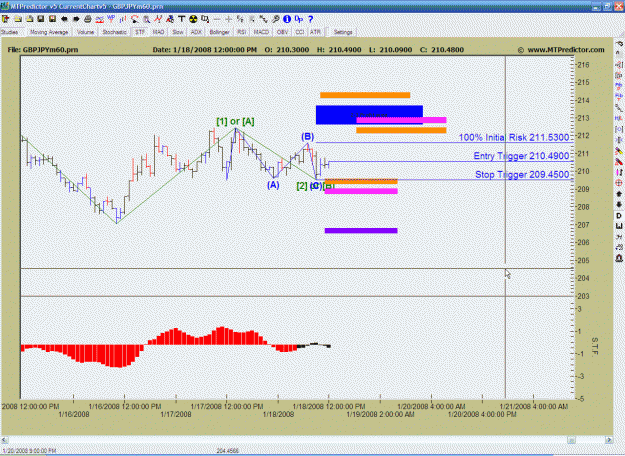Toggle the Moving Average study
The width and height of the screenshot is (625, 456).
coord(49,32)
